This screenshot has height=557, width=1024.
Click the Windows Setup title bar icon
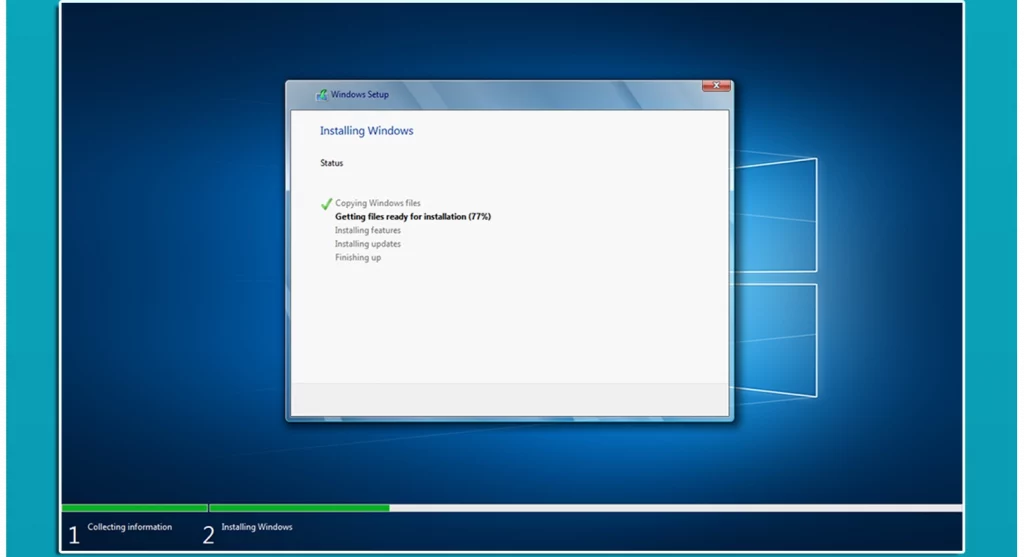point(322,95)
